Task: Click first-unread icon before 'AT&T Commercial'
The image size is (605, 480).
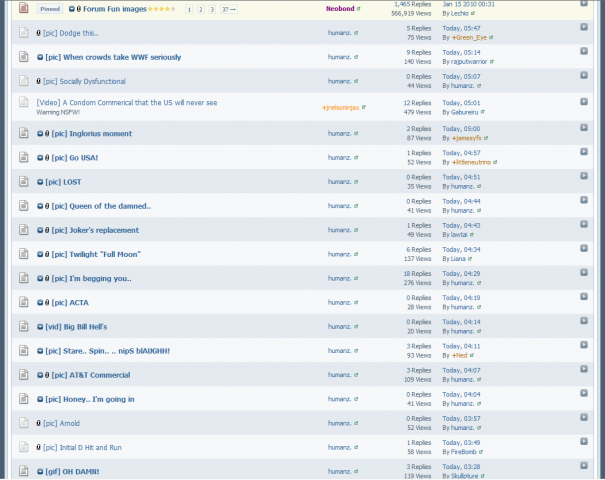Action: click(40, 375)
